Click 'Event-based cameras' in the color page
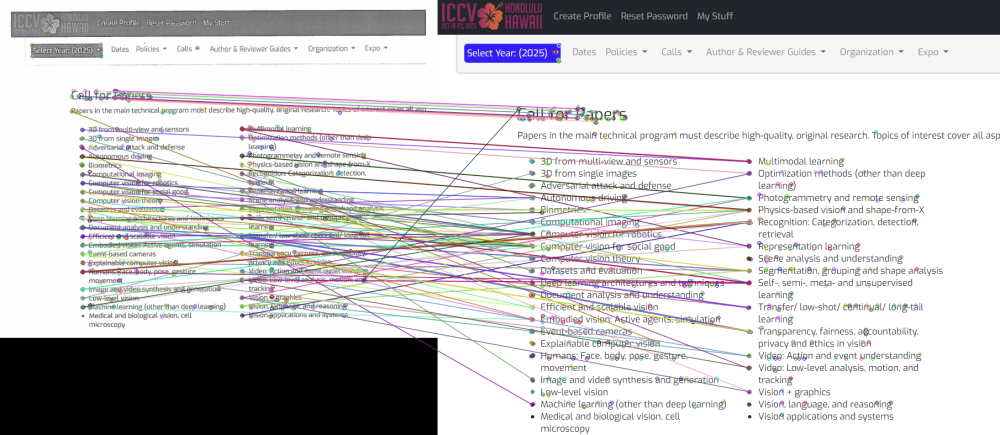 click(586, 331)
